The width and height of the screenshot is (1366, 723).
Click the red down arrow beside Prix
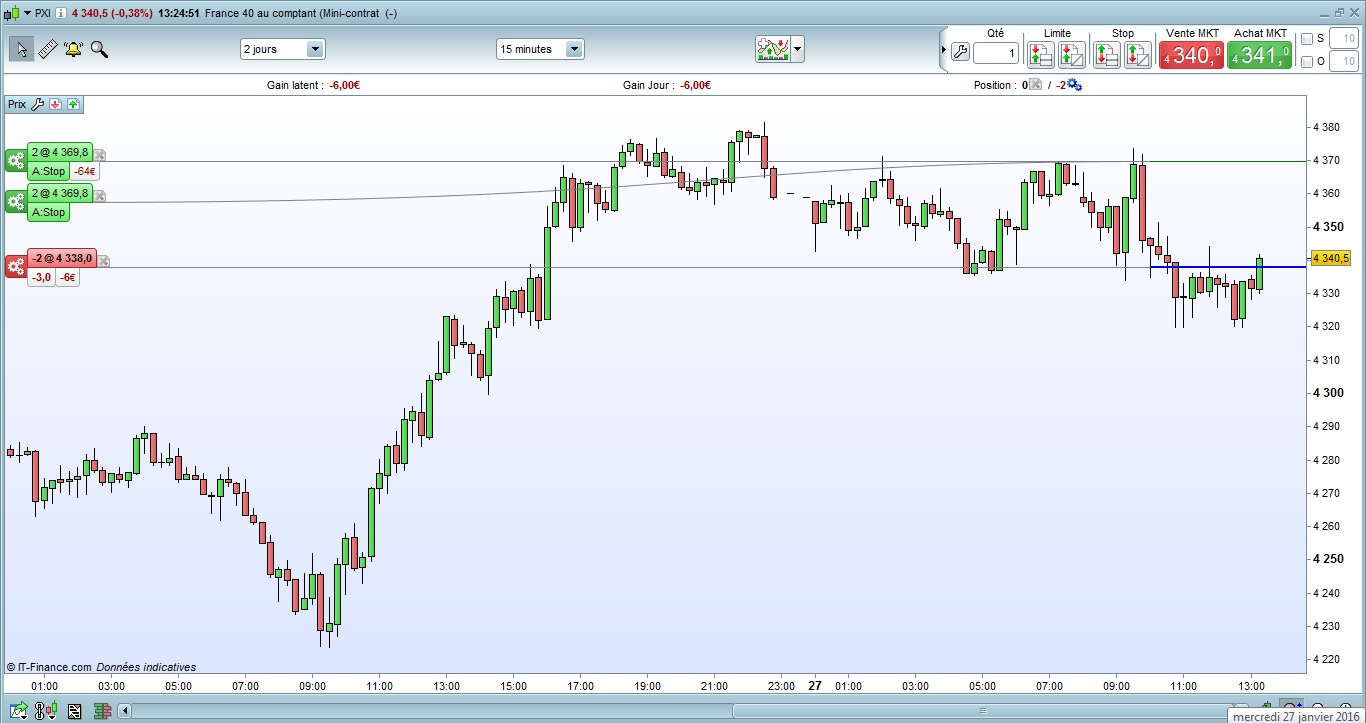pos(55,104)
